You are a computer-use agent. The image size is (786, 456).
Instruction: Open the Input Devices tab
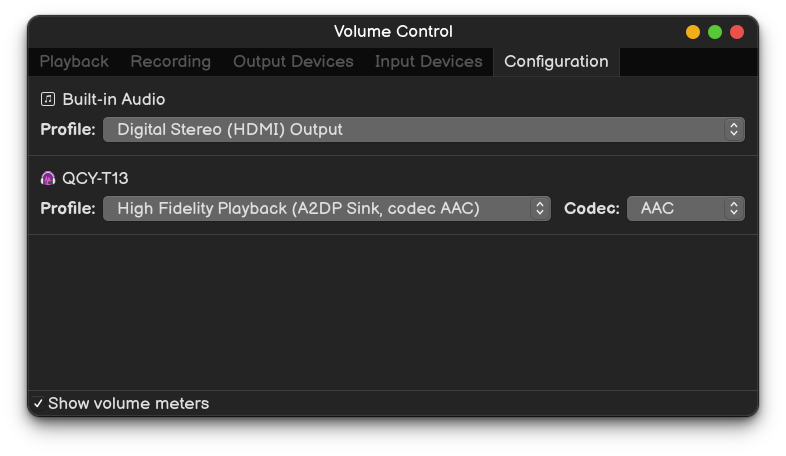[x=429, y=62]
